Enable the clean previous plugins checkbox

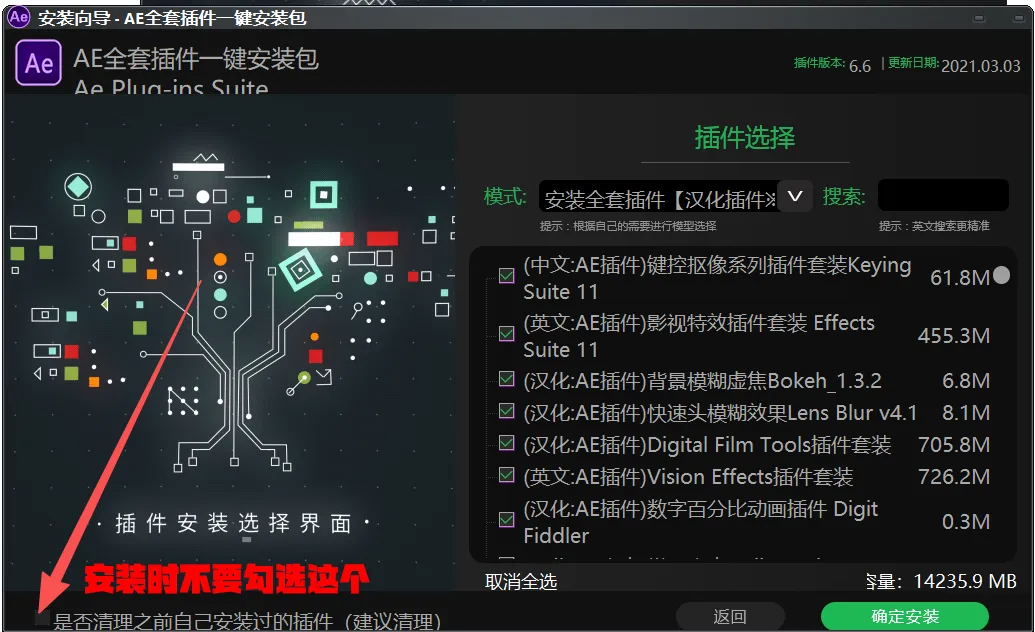click(x=42, y=618)
